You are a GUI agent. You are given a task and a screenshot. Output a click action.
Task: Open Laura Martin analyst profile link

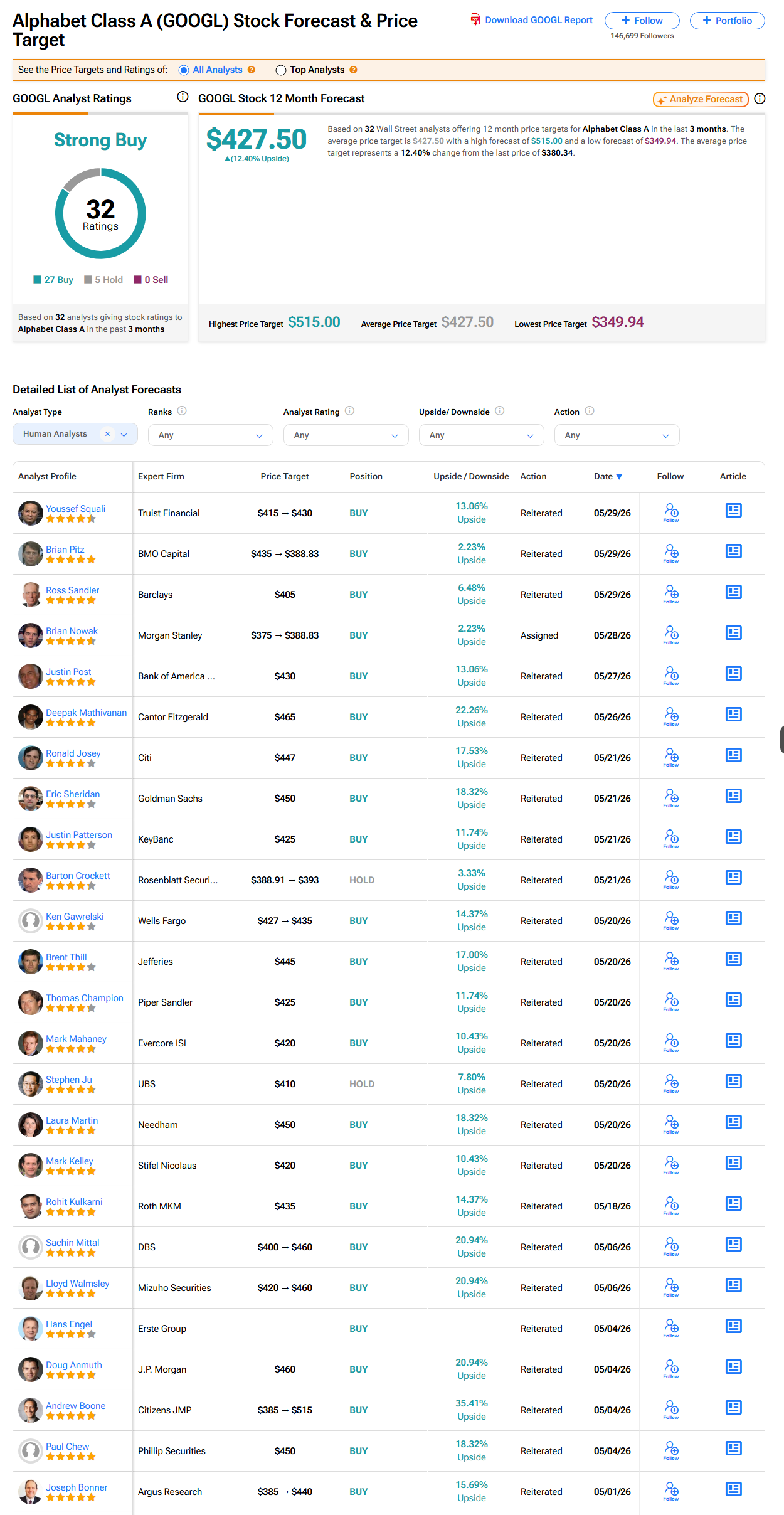coord(72,1120)
